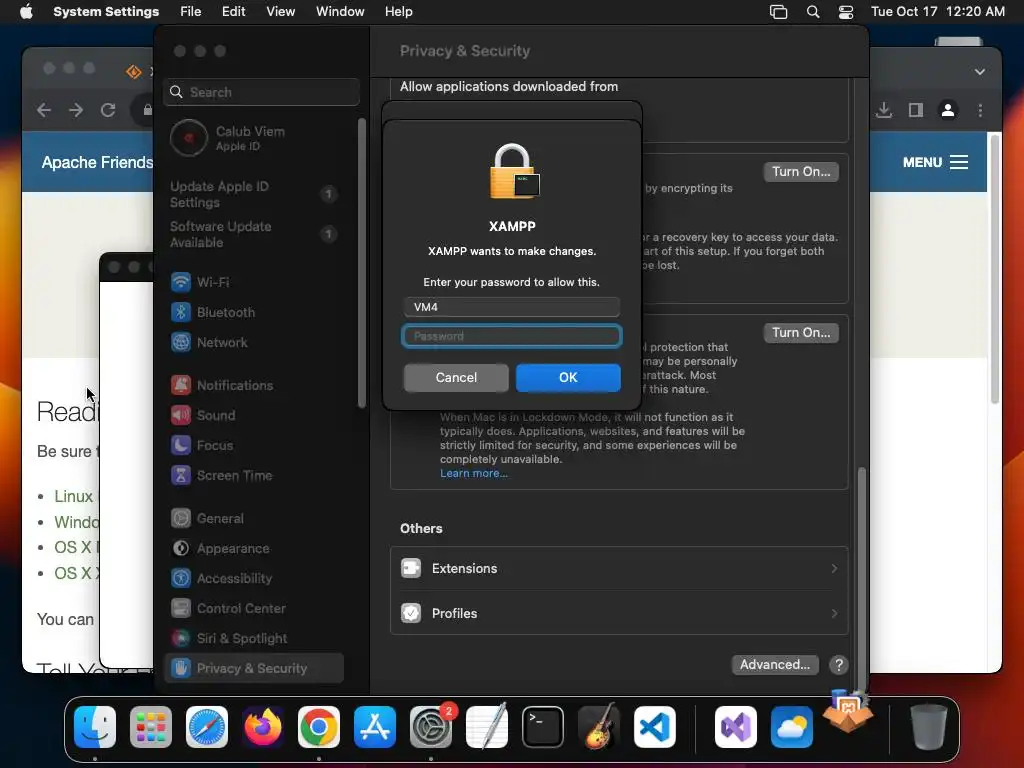Expand the Extensions row chevron

(834, 568)
